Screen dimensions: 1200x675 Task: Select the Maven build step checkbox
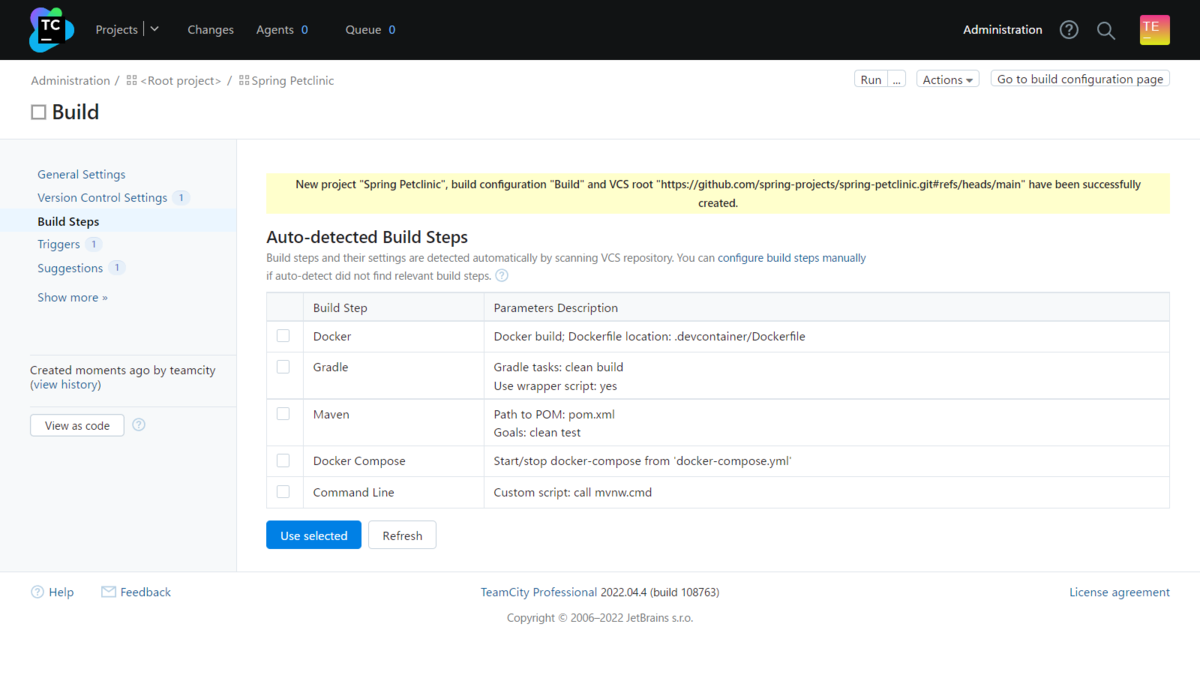[283, 414]
